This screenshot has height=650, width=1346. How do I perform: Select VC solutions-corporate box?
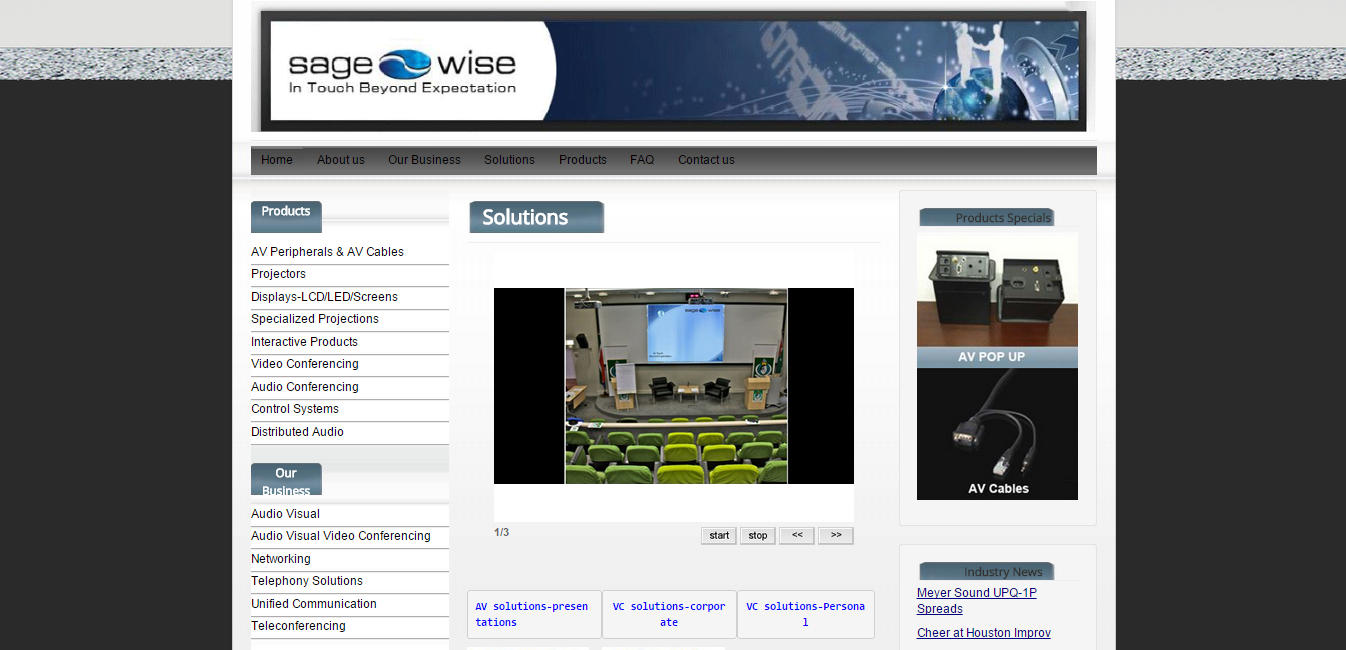pos(669,614)
